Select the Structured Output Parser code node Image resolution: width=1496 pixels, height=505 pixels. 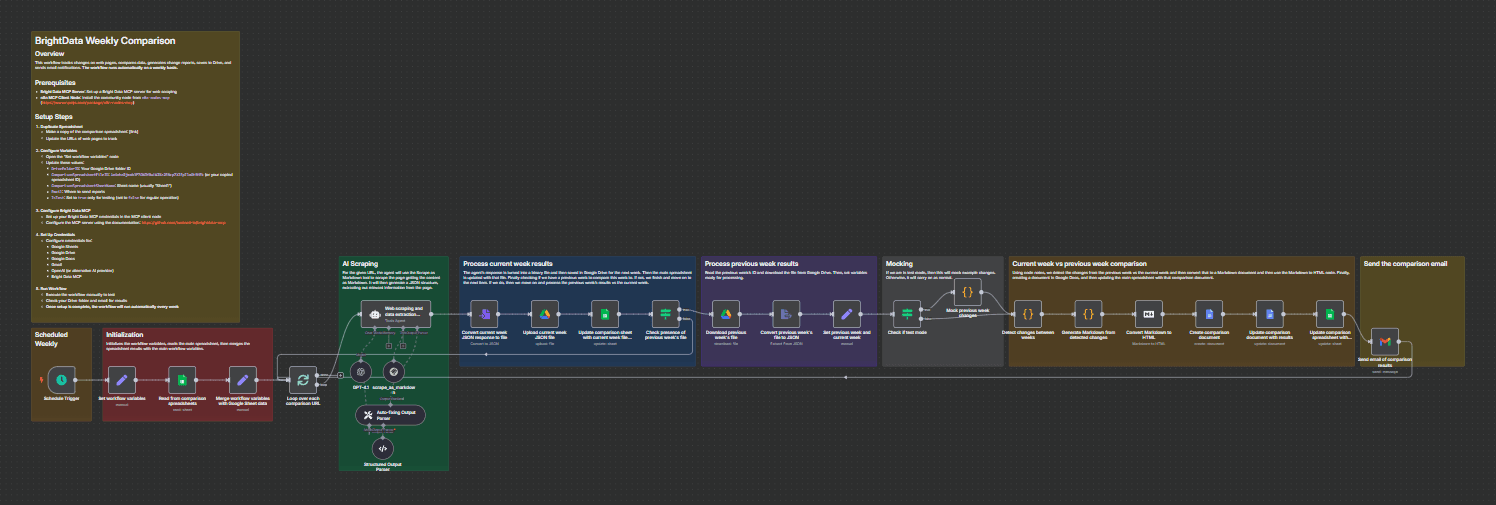[383, 450]
